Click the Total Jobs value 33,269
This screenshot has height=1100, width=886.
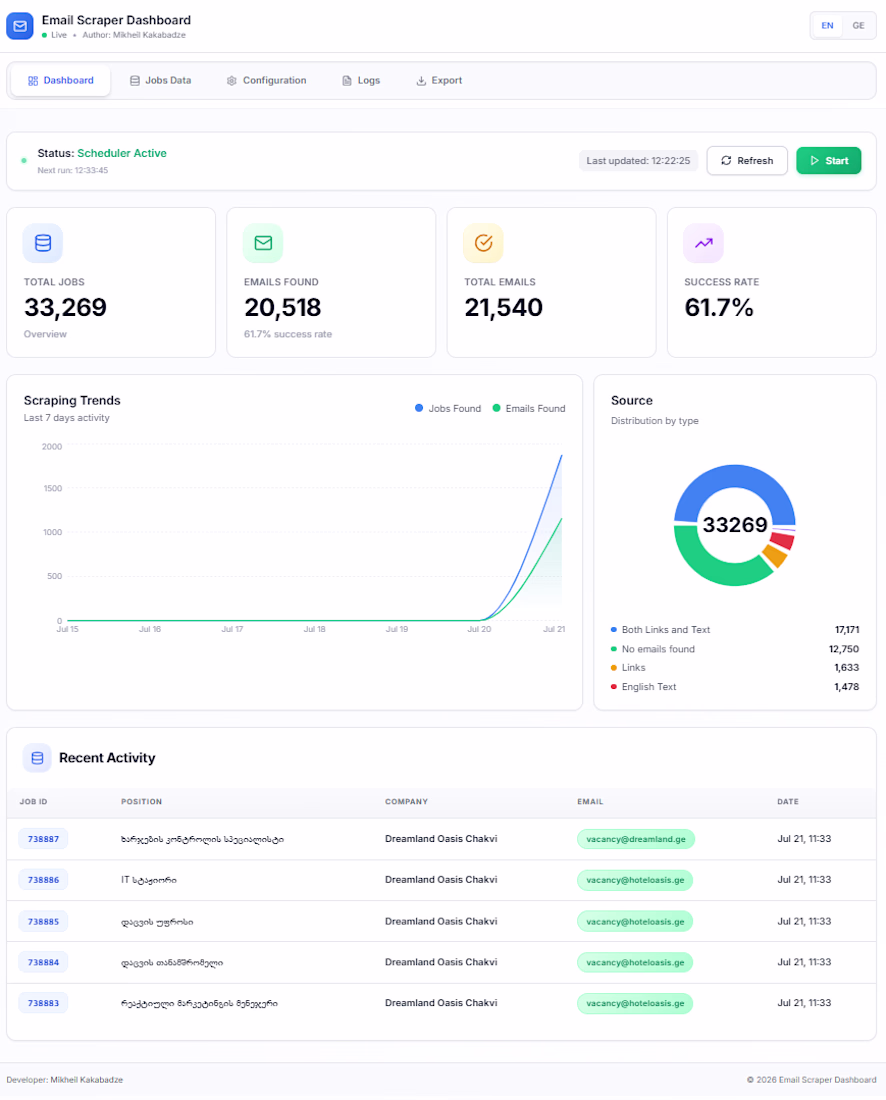pos(65,307)
